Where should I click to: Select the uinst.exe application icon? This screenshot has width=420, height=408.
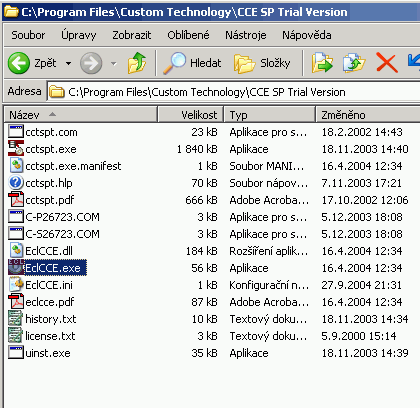[16, 353]
